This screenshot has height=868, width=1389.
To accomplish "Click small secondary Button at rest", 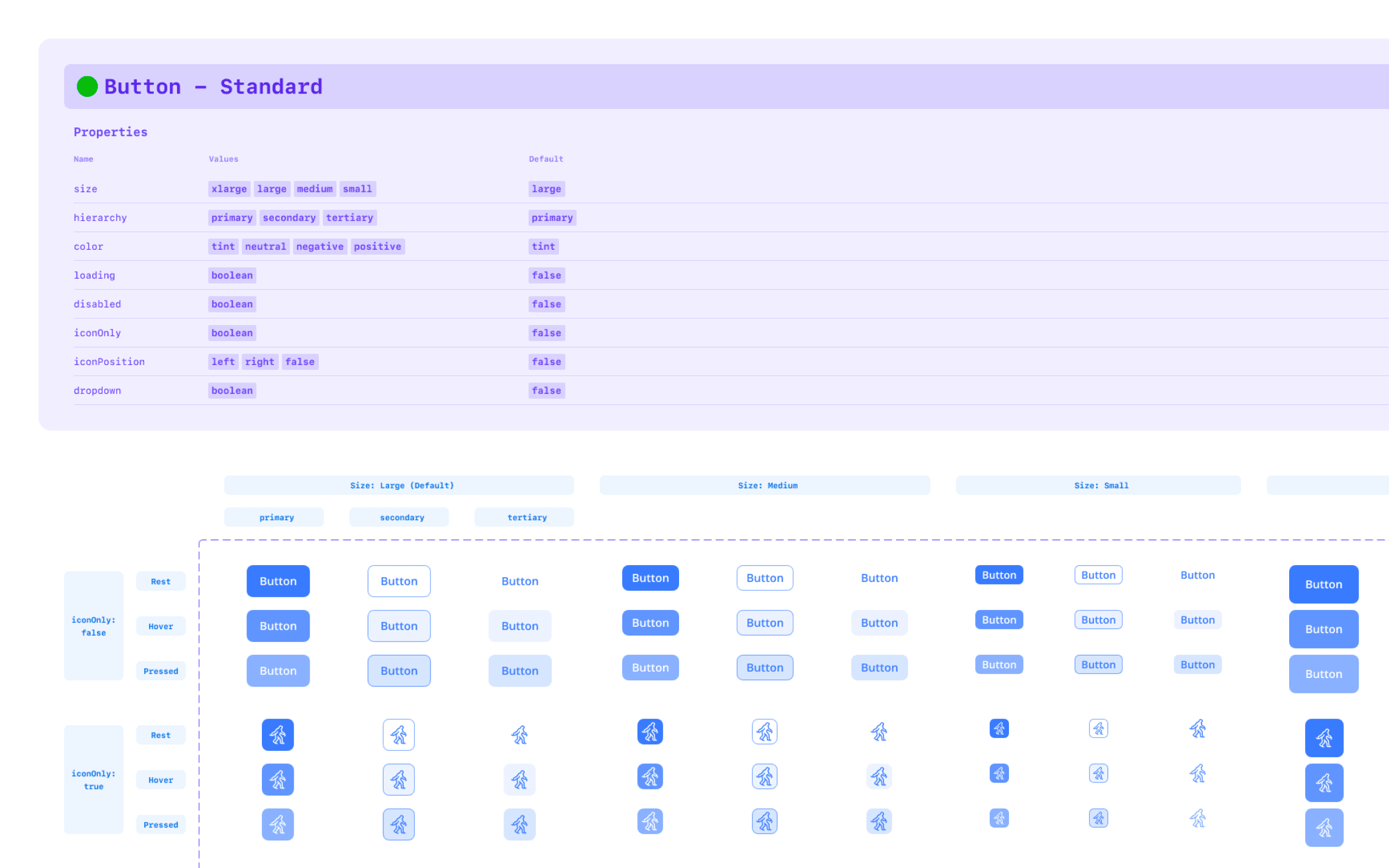I will tap(1098, 575).
